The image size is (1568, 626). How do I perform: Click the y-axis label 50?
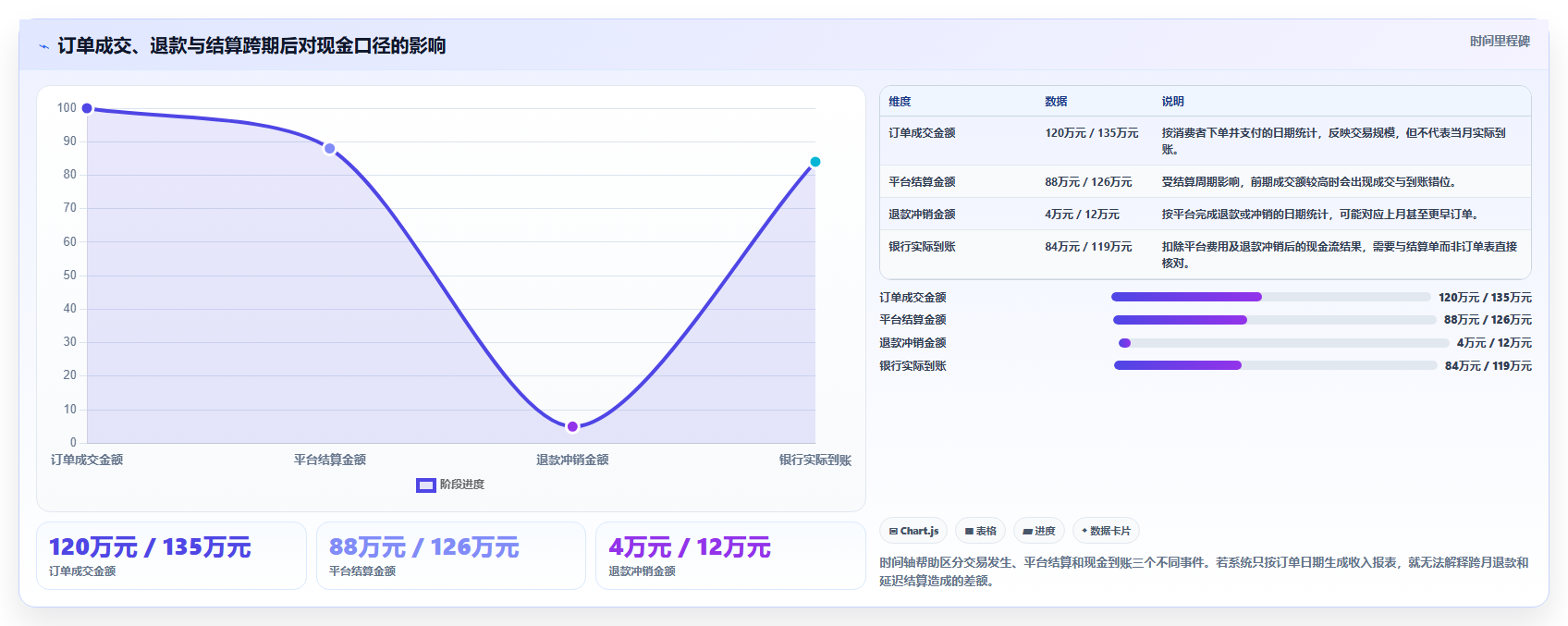pyautogui.click(x=69, y=276)
